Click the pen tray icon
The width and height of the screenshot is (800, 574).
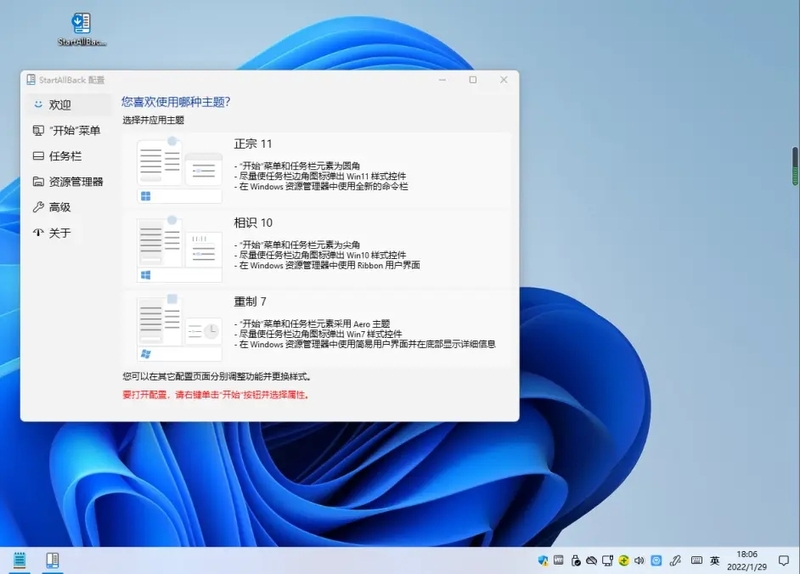tap(675, 560)
